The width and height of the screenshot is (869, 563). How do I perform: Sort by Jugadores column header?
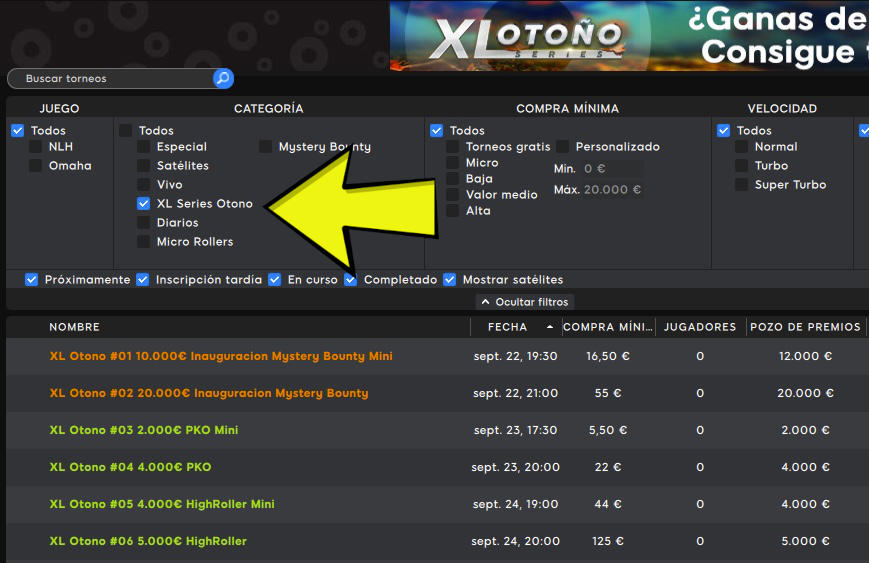point(700,327)
